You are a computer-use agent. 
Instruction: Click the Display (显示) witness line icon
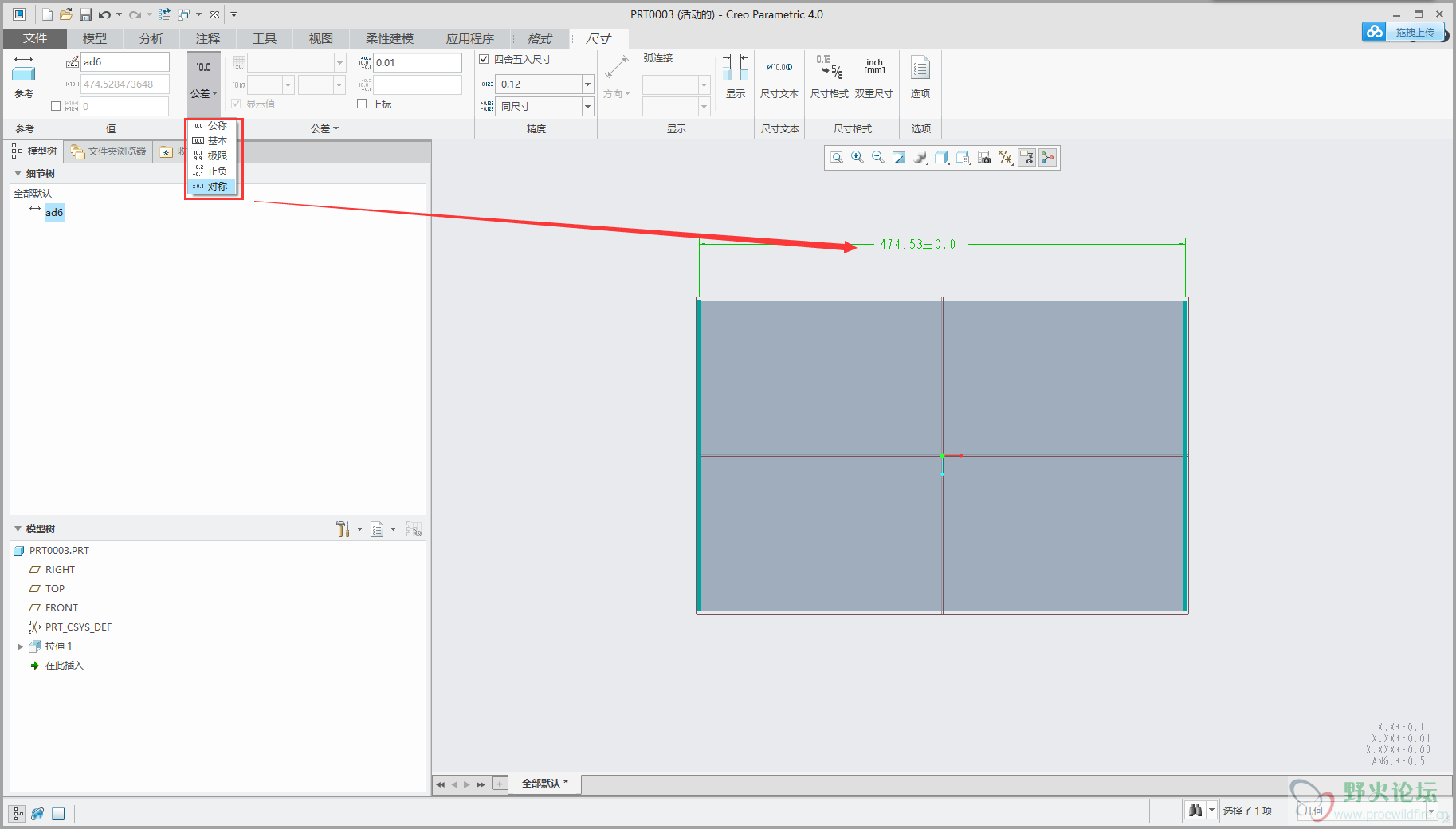click(x=736, y=67)
